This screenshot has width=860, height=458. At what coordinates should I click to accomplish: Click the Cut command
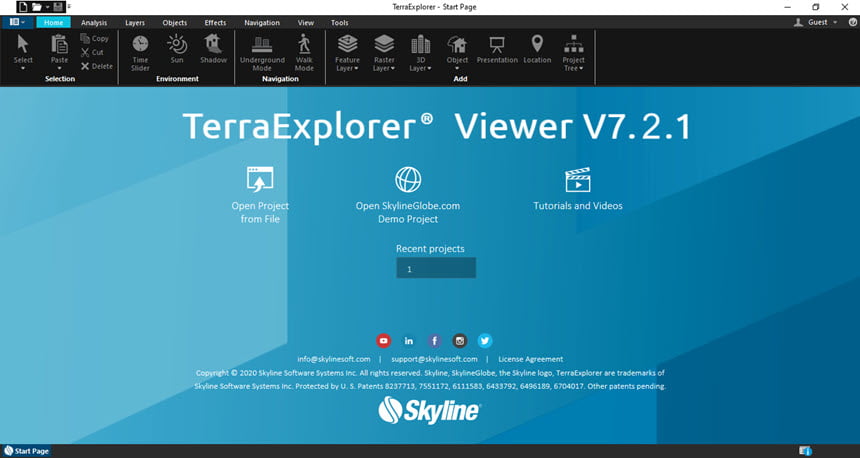click(x=92, y=52)
